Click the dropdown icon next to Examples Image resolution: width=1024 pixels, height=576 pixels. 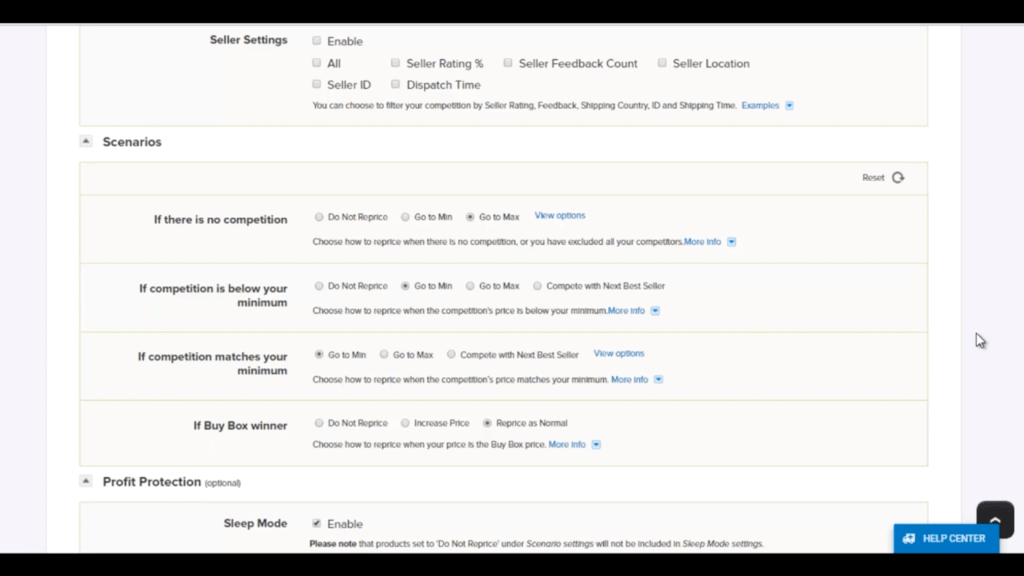[x=790, y=105]
